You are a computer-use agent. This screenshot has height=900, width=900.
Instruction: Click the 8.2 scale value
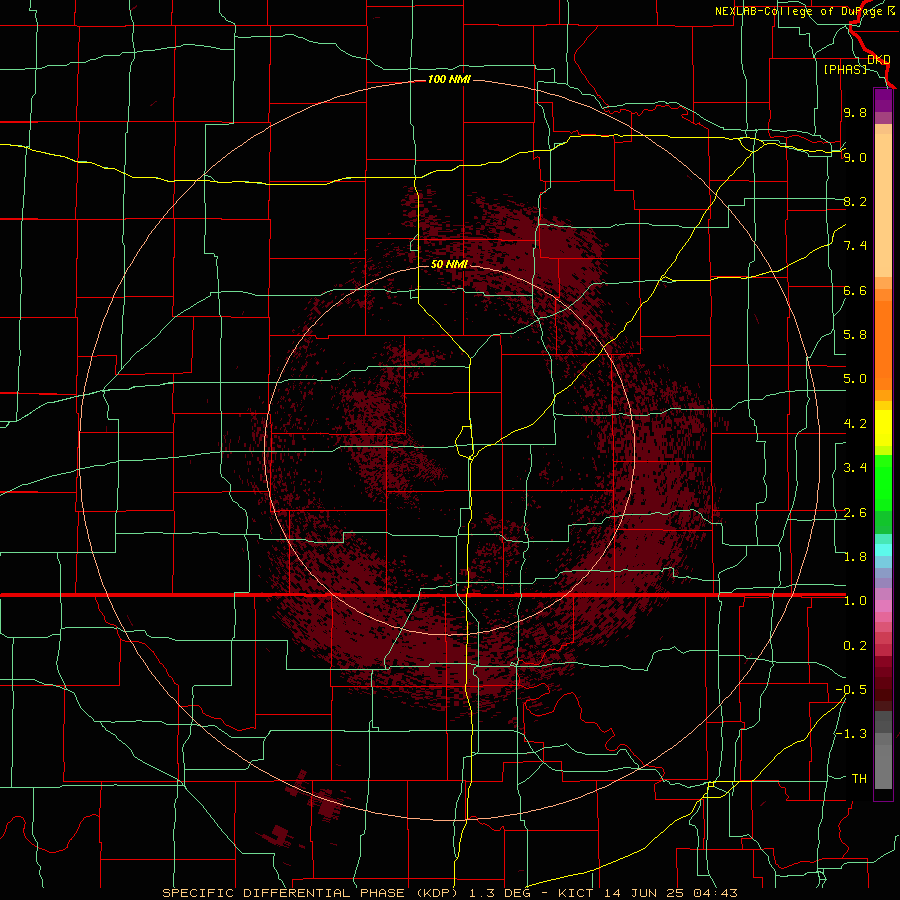pyautogui.click(x=855, y=201)
